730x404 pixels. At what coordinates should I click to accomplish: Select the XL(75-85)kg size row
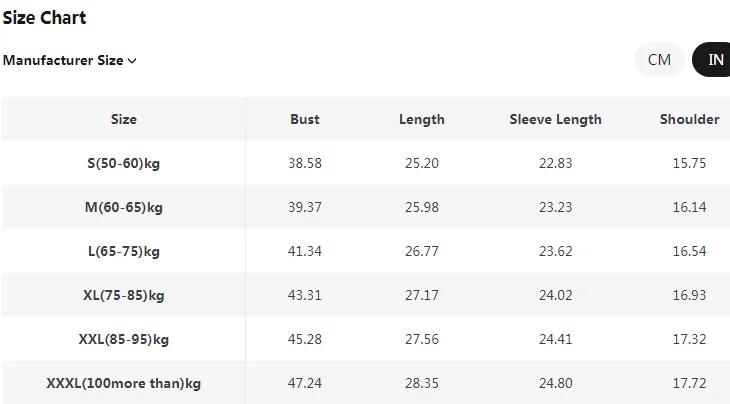click(366, 295)
